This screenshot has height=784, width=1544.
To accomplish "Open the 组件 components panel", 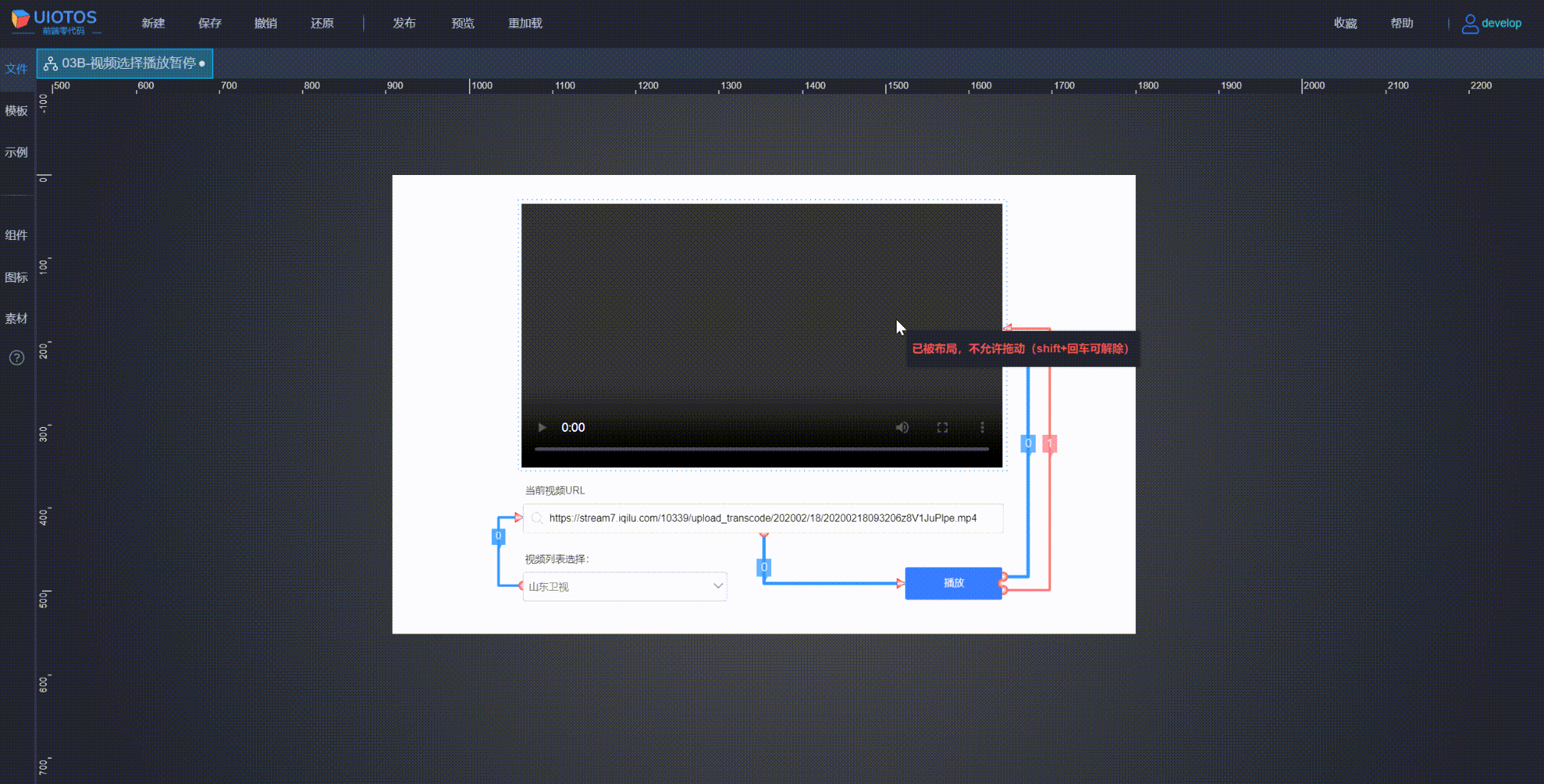I will (x=16, y=235).
